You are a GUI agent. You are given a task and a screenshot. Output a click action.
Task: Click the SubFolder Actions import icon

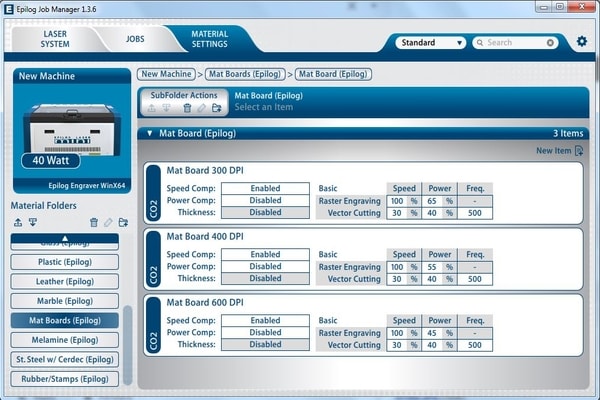(x=166, y=108)
